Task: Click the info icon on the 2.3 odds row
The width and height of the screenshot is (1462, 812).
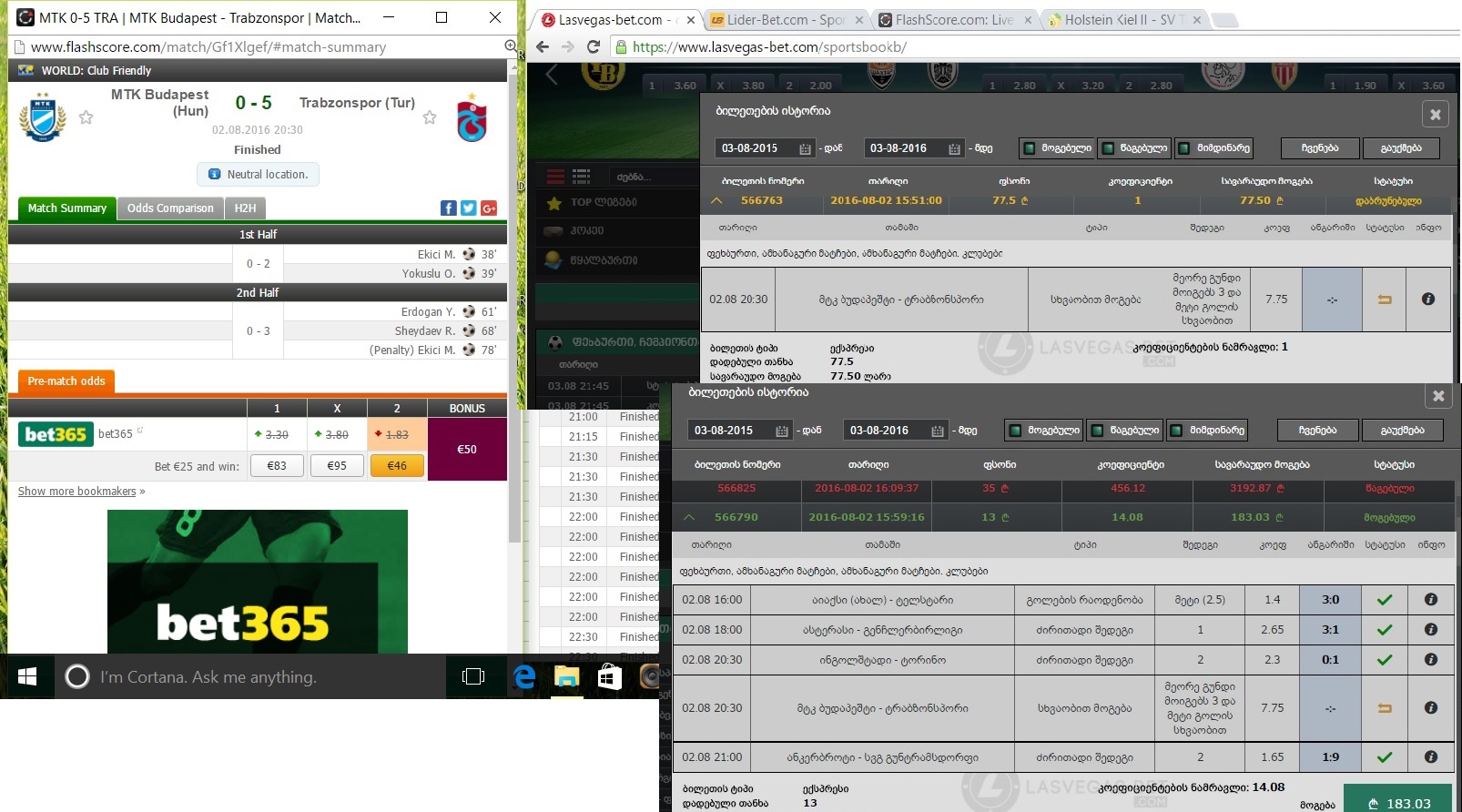Action: click(x=1431, y=659)
